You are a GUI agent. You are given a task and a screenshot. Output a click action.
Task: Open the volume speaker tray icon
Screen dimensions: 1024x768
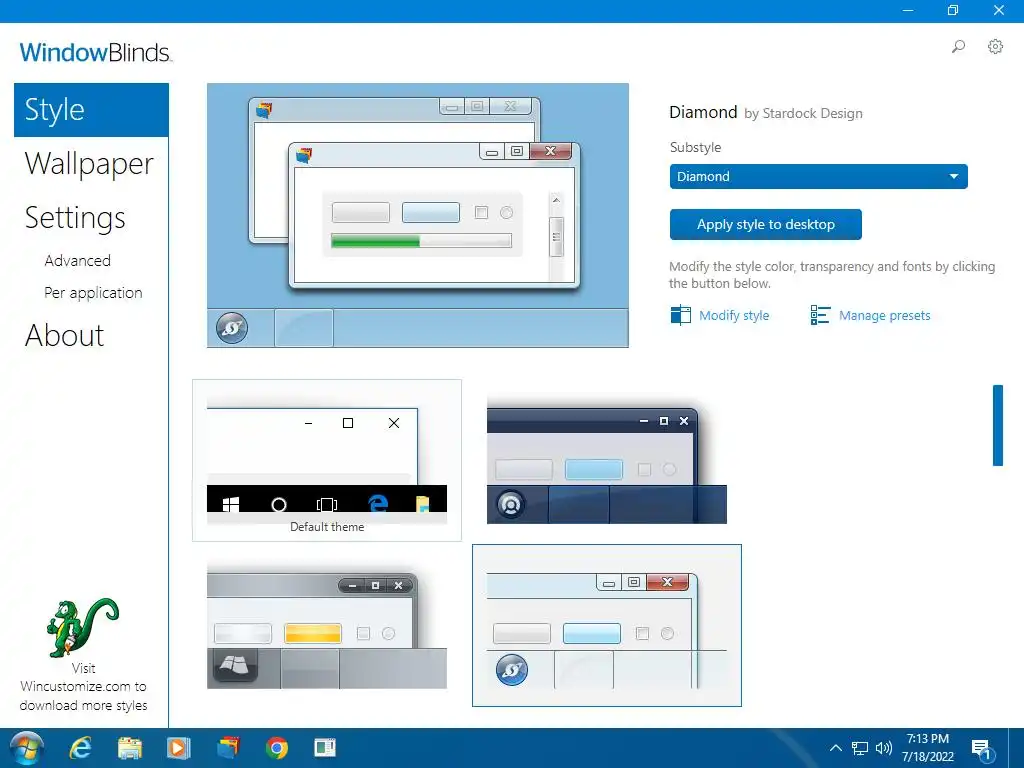(884, 748)
